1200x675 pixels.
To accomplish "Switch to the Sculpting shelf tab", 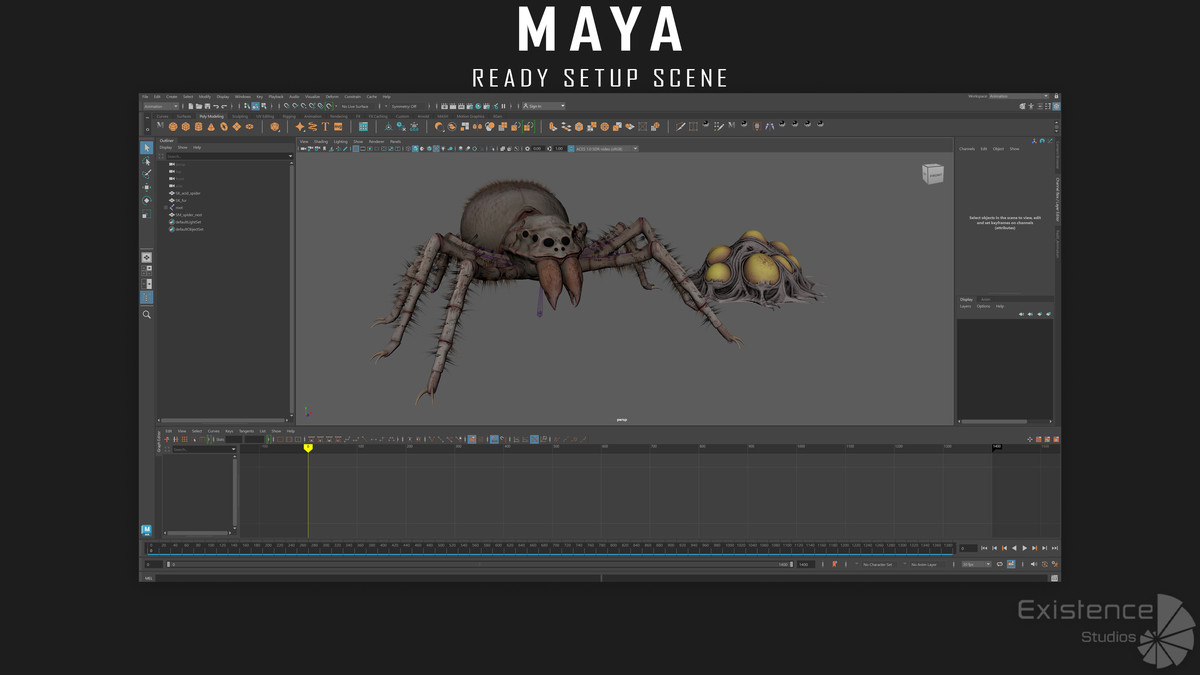I will (240, 116).
